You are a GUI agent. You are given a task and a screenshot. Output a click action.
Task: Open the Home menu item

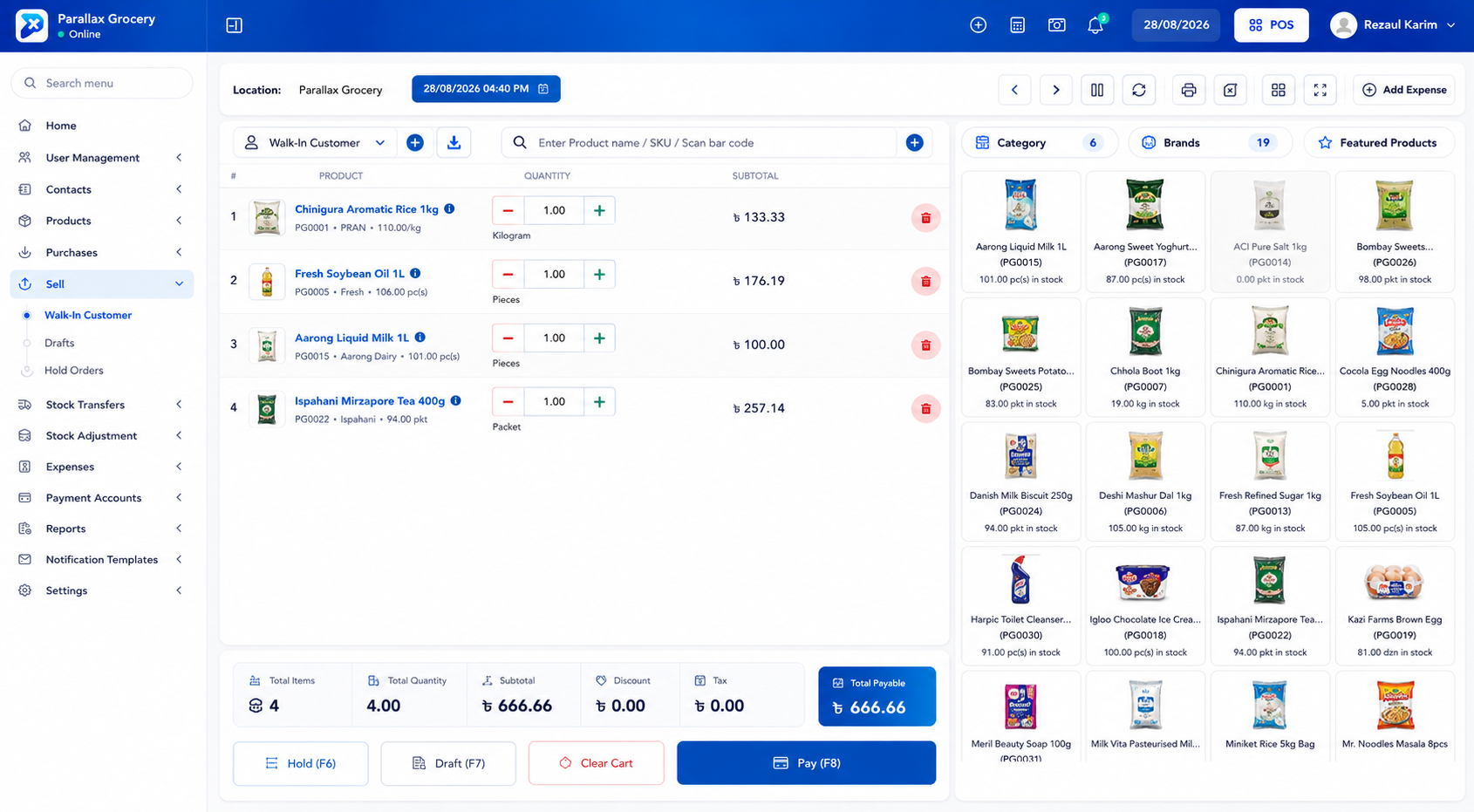click(102, 126)
